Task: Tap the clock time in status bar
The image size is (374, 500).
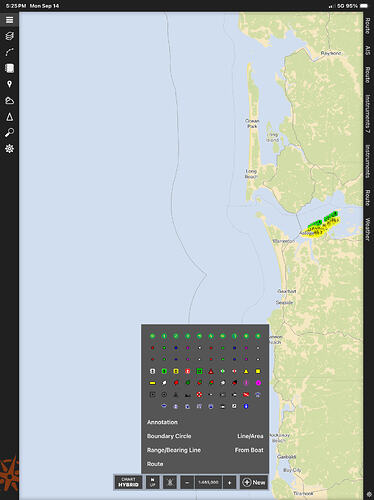Action: click(x=16, y=6)
